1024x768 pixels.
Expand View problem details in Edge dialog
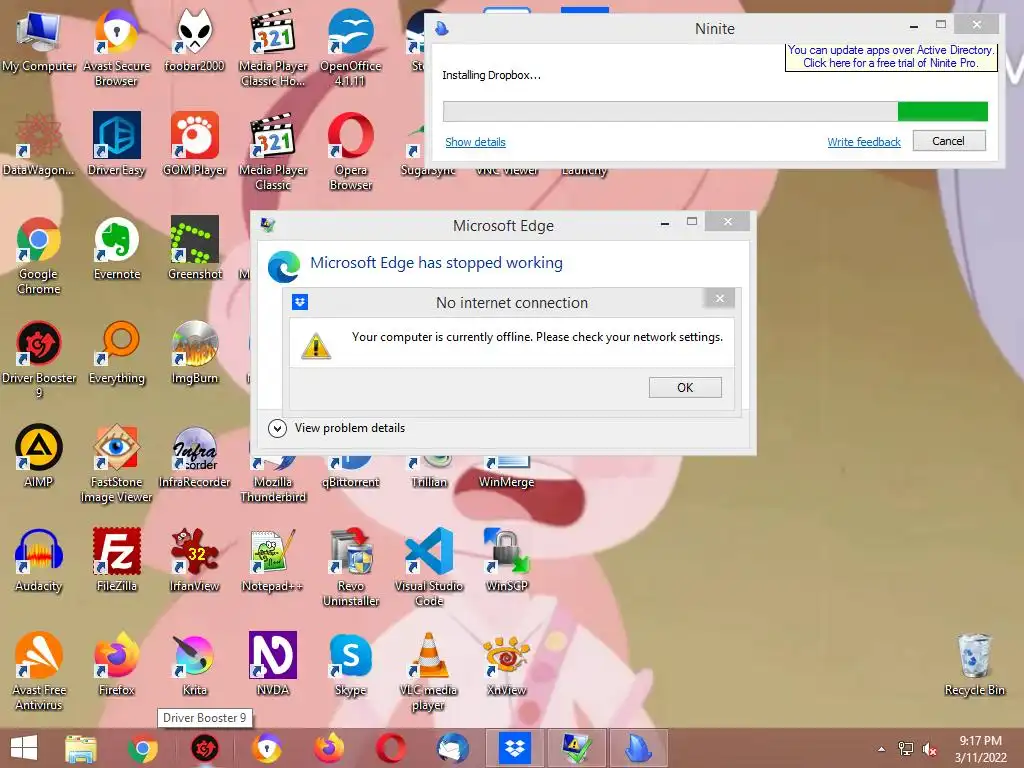click(337, 428)
